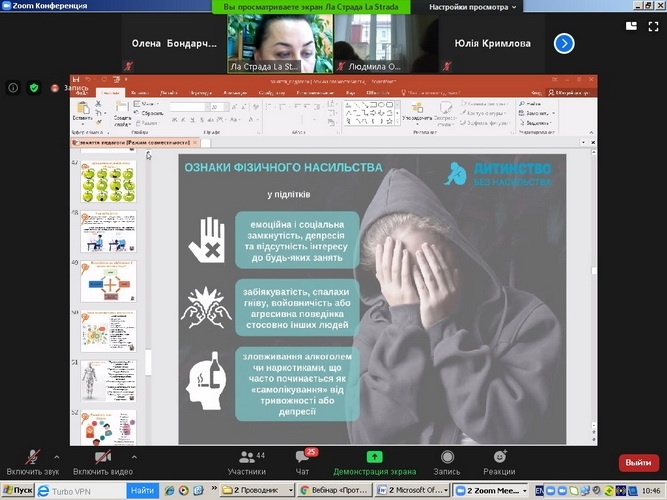Image resolution: width=667 pixels, height=500 pixels.
Task: Open the Чат chat panel
Action: pyautogui.click(x=302, y=460)
